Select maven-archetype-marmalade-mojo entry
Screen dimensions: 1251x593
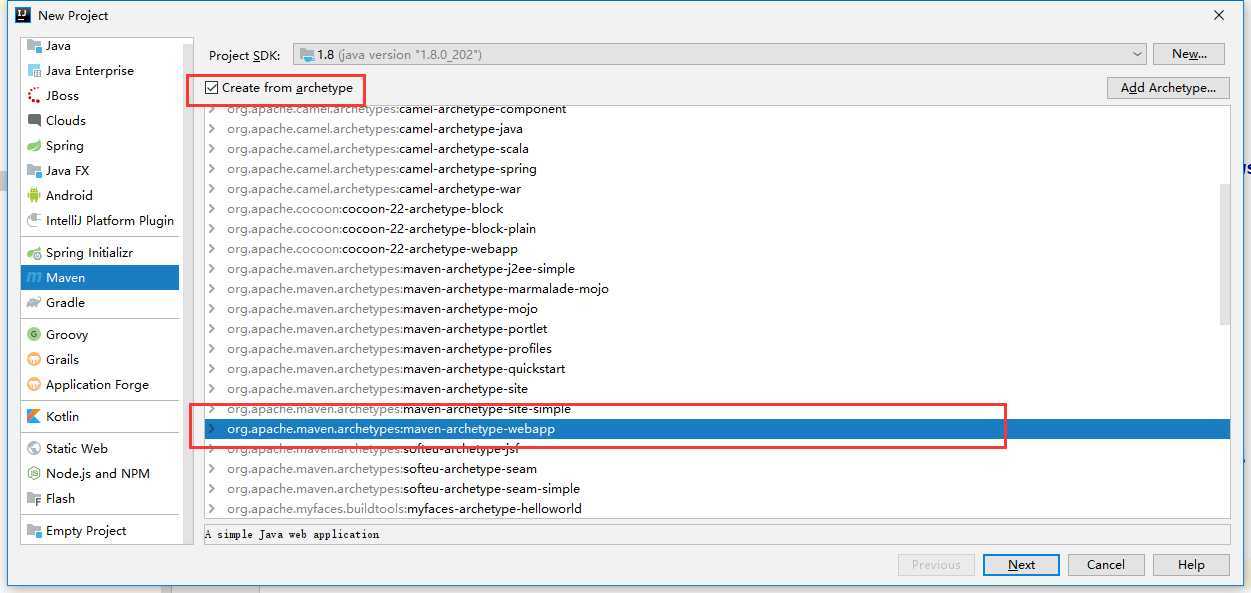tap(417, 289)
